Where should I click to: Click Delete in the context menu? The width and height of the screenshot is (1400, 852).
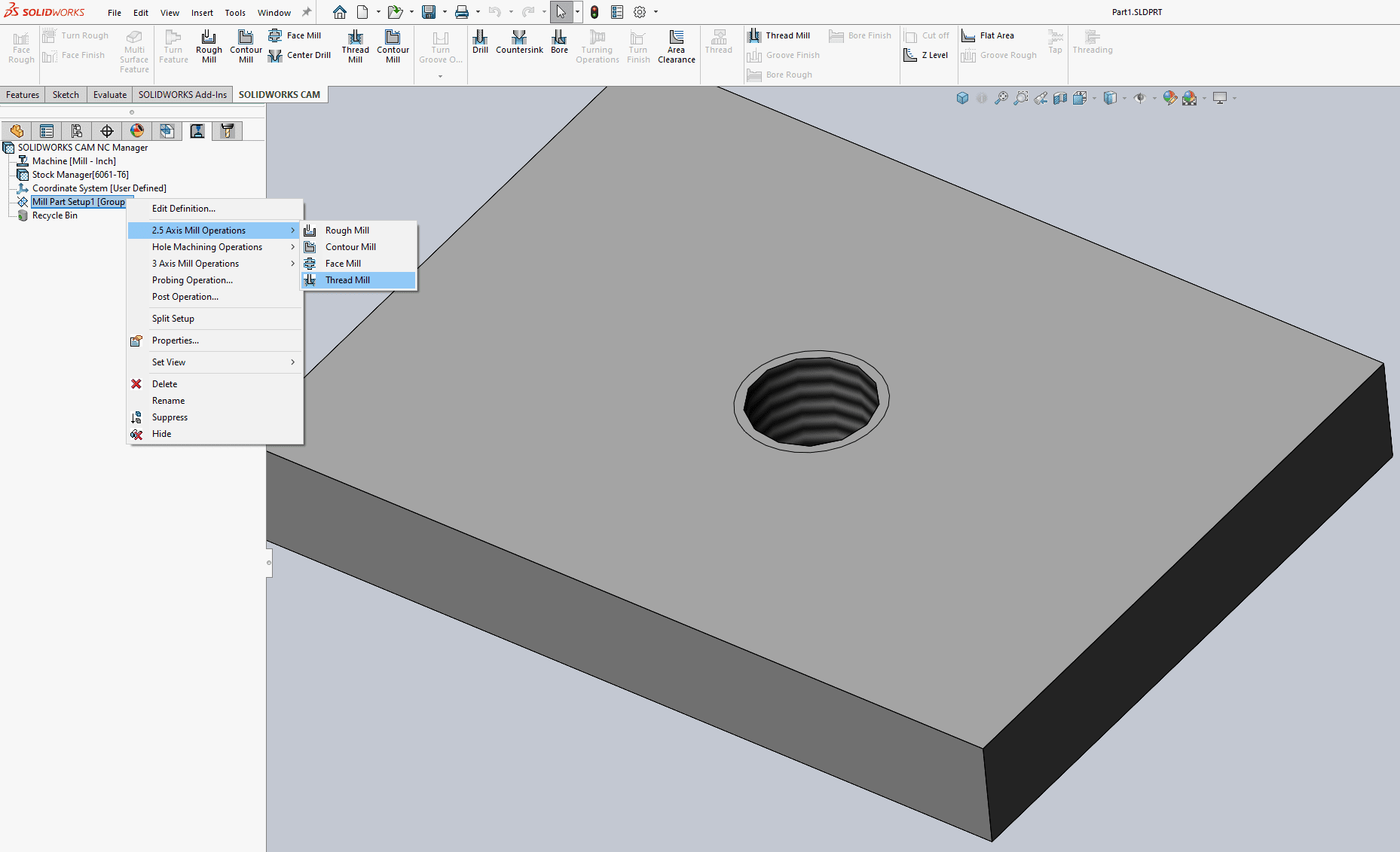coord(164,384)
